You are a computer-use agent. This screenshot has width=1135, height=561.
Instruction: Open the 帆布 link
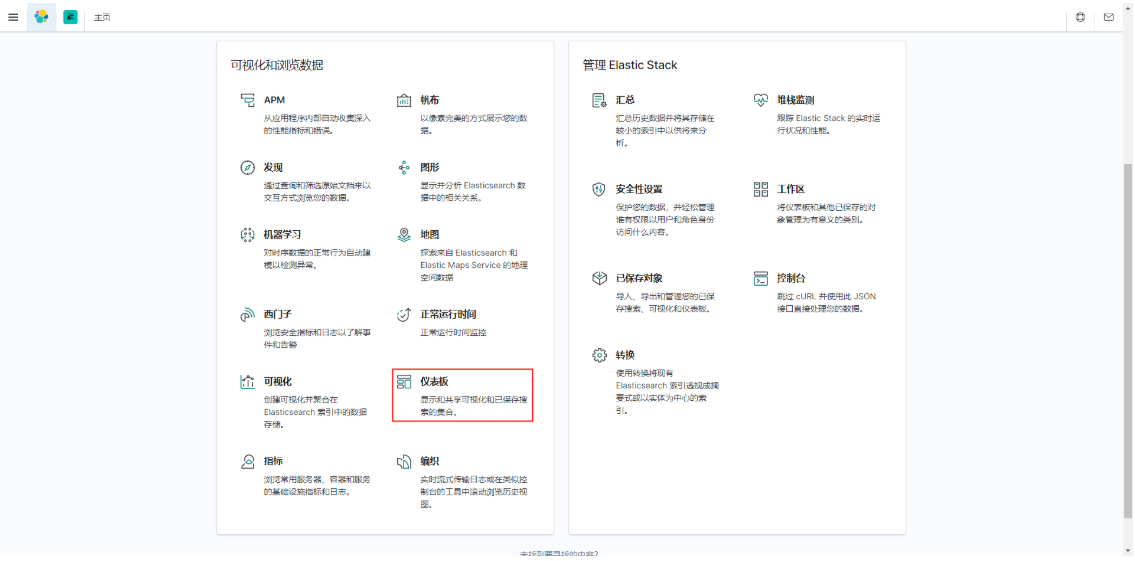tap(429, 100)
